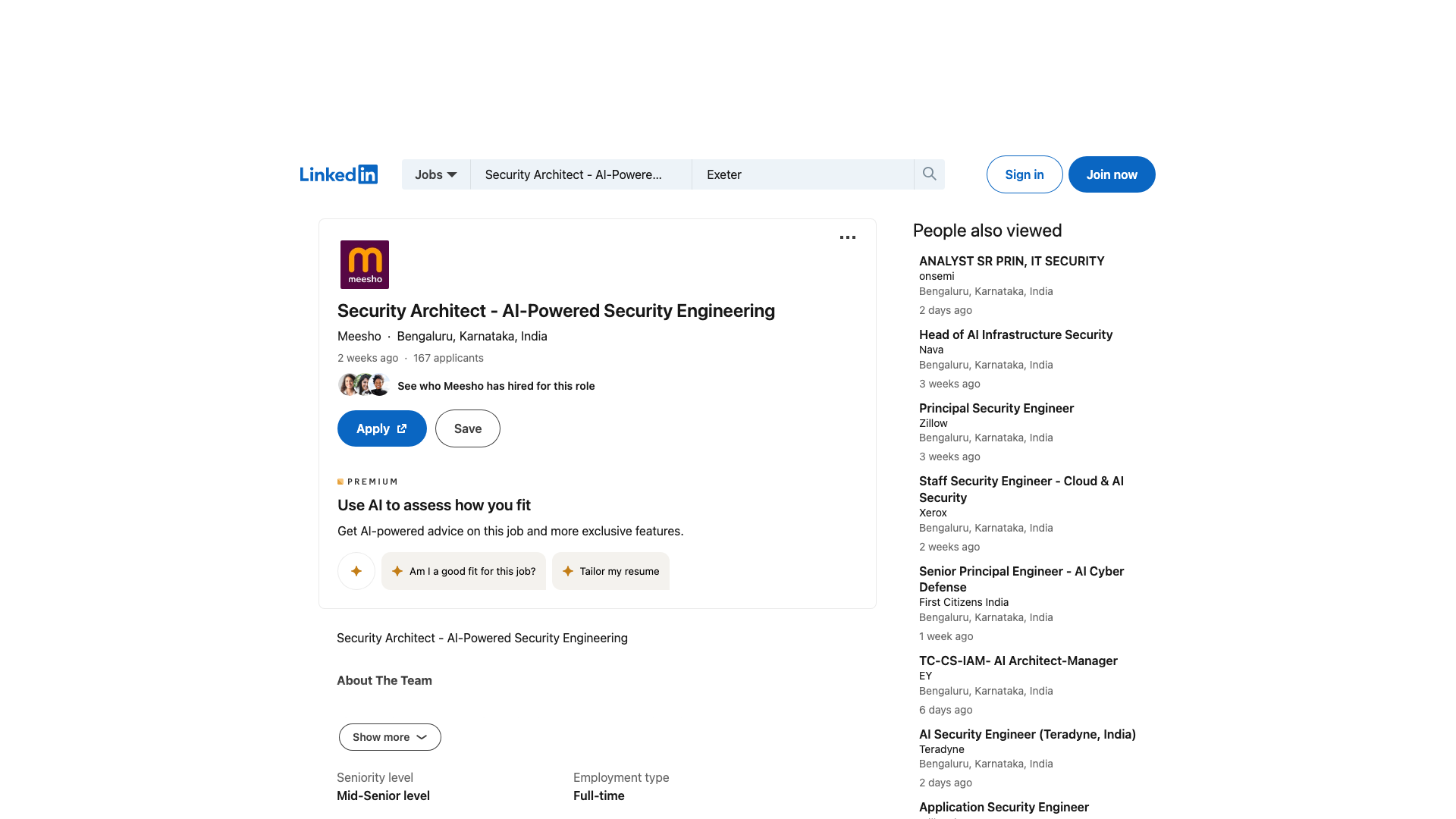Viewport: 1456px width, 819px height.
Task: Click the Nava company name
Action: point(931,350)
